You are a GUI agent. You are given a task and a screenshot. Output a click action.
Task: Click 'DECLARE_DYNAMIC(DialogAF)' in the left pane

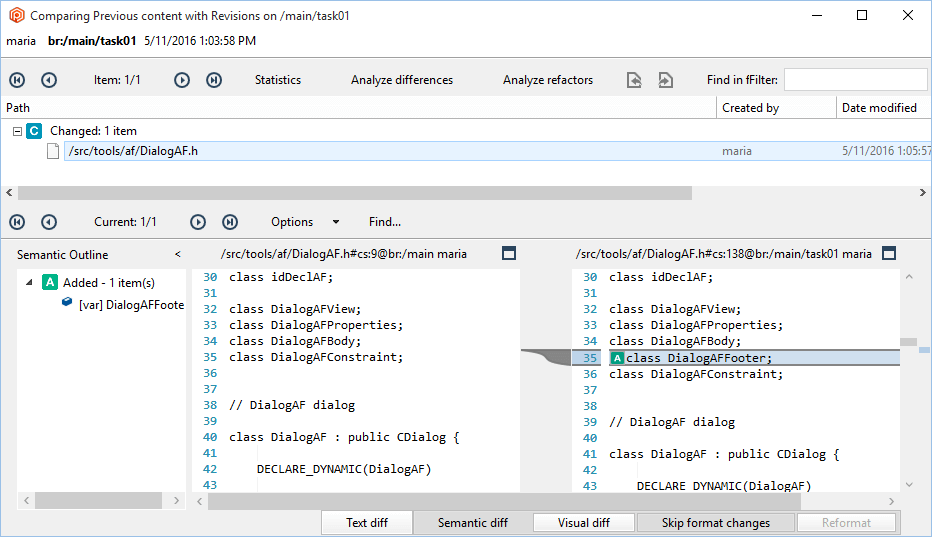click(344, 469)
